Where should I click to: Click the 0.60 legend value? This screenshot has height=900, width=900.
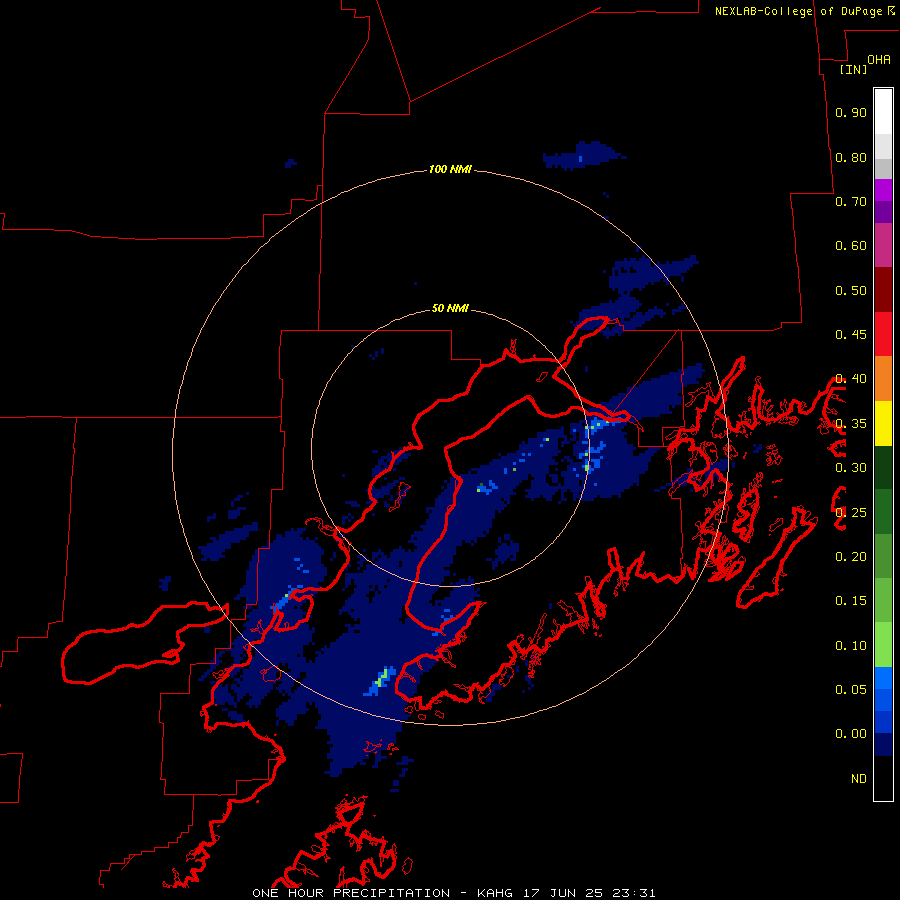(x=851, y=246)
